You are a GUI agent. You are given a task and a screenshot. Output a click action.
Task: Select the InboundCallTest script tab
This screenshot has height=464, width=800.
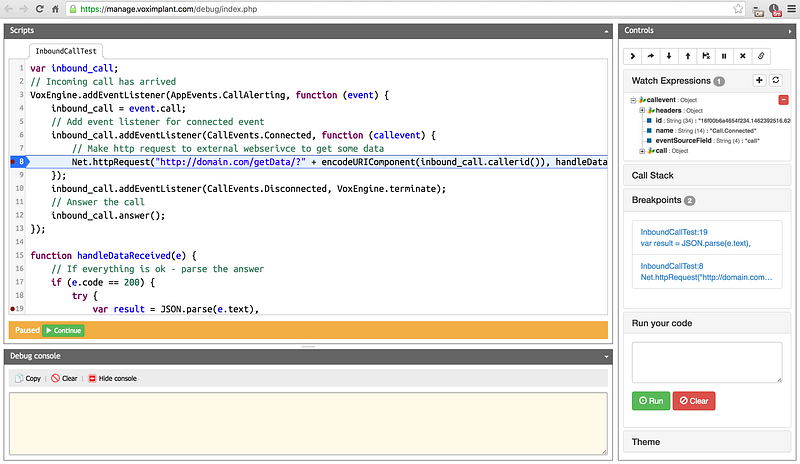click(x=66, y=51)
